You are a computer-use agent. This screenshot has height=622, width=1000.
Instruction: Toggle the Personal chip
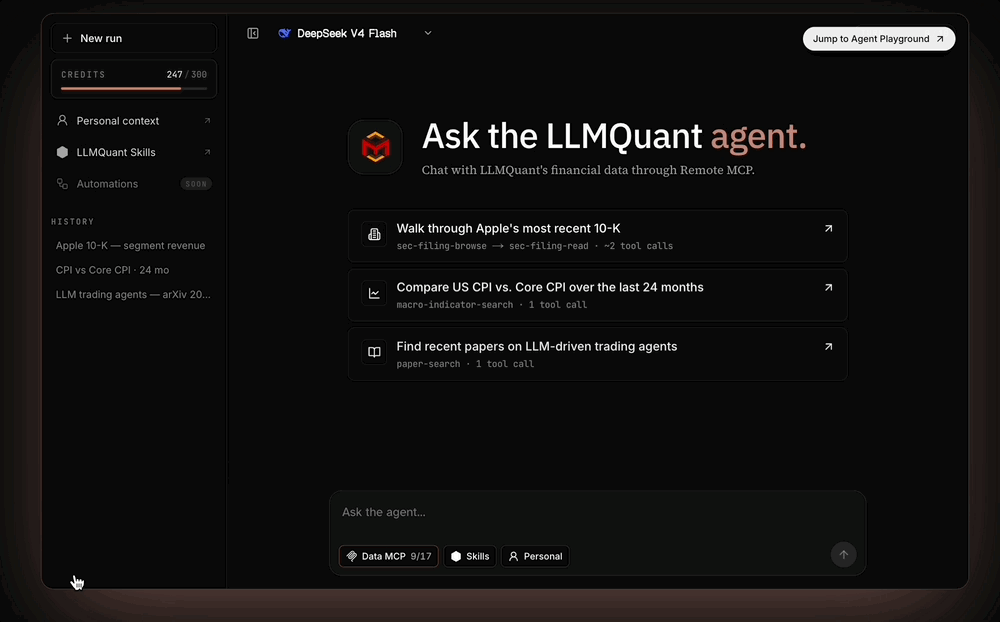point(535,556)
